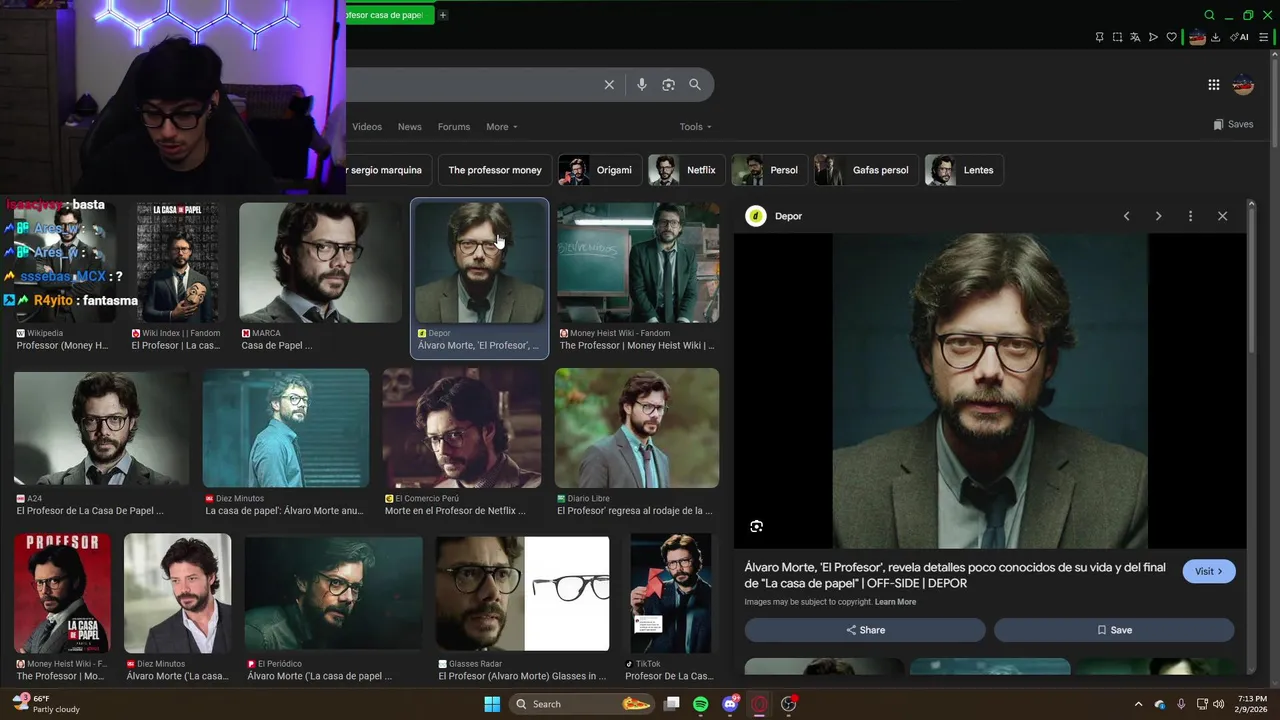Open the Google account avatar

(x=1243, y=85)
